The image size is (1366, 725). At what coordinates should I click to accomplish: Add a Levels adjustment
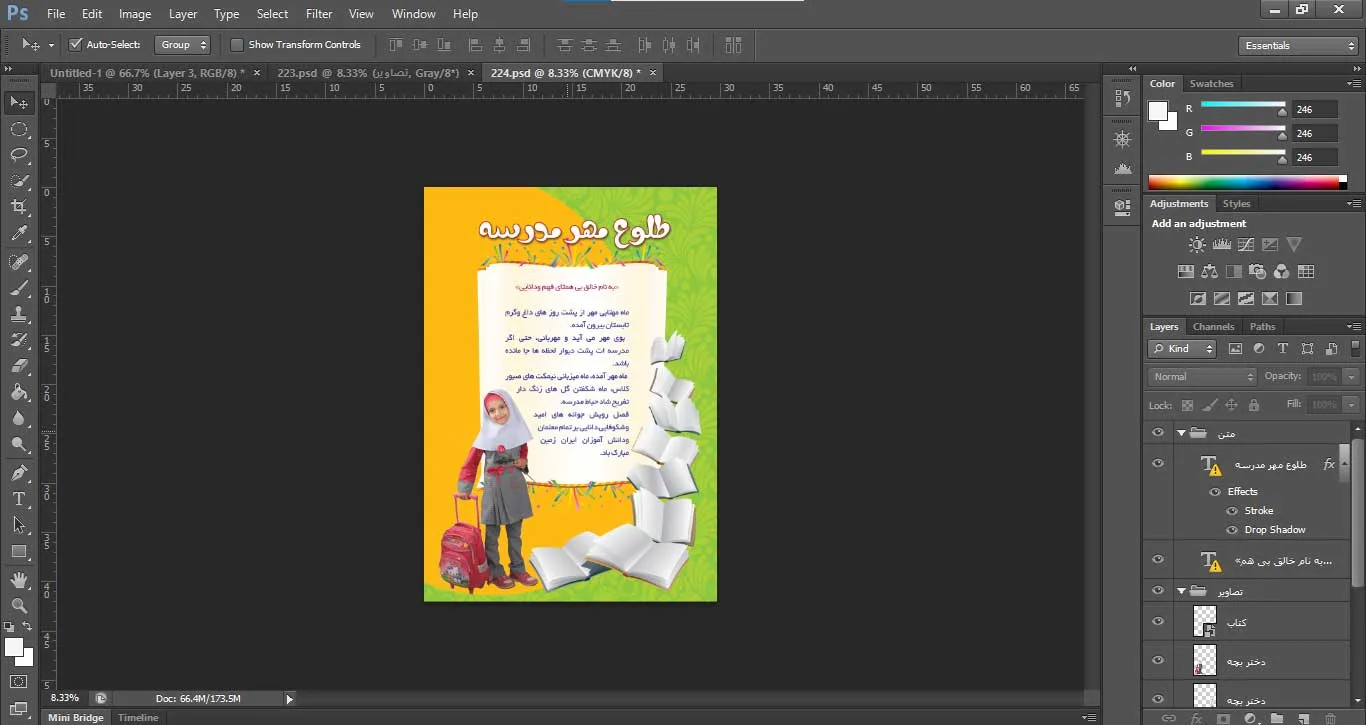pyautogui.click(x=1221, y=245)
